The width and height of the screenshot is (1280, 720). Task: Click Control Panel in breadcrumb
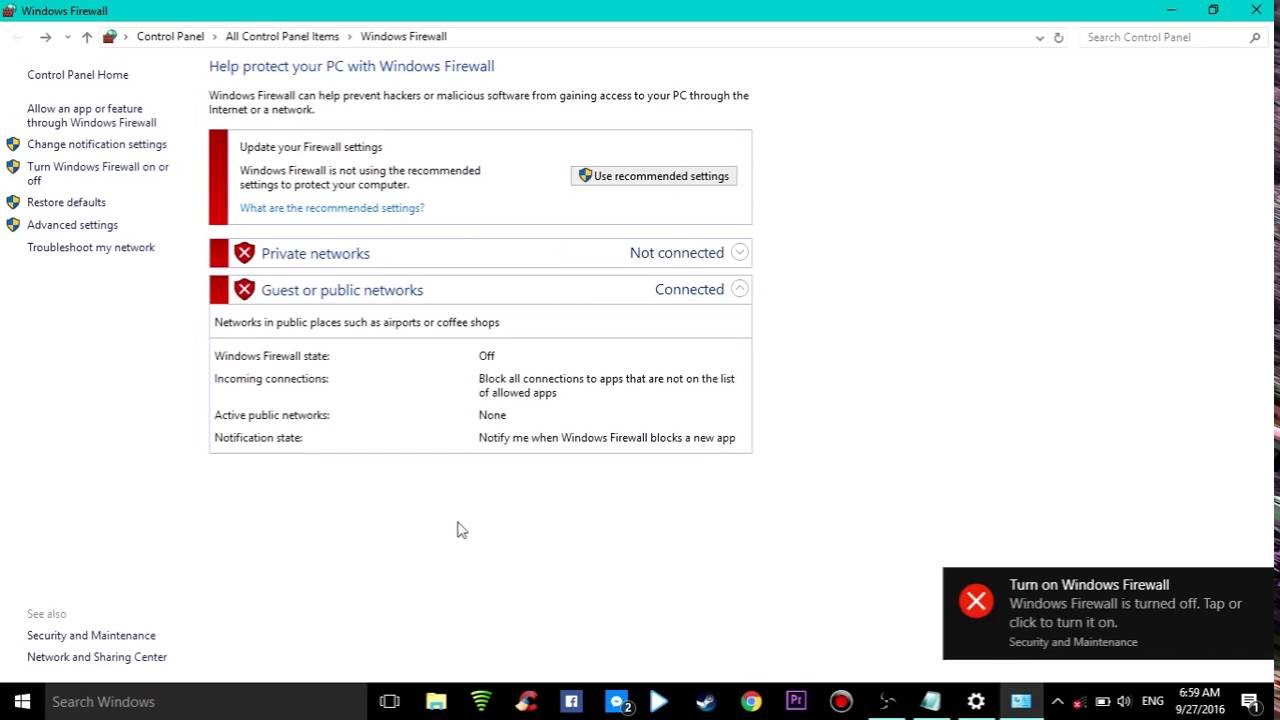(x=170, y=37)
